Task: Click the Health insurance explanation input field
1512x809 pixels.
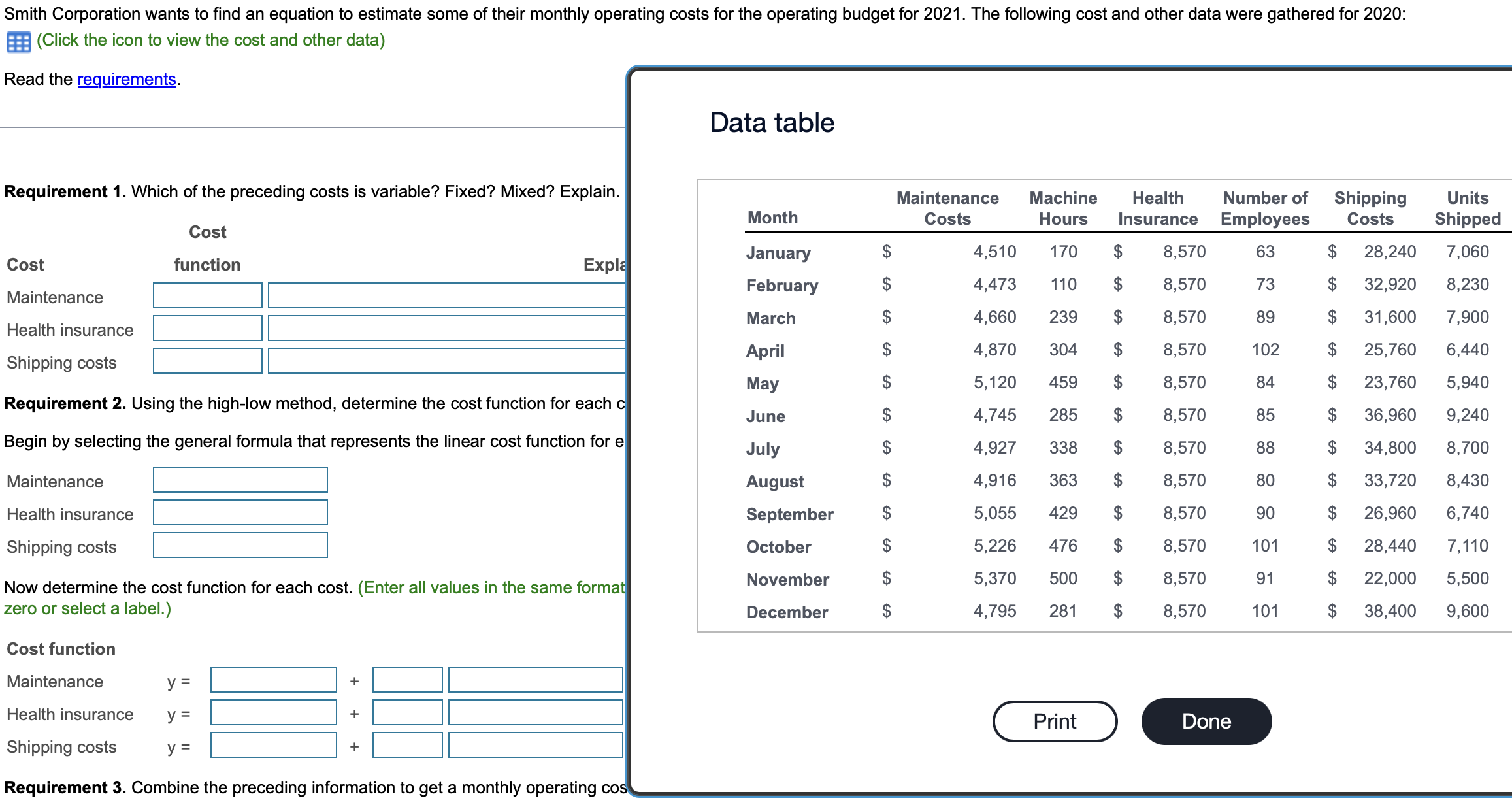Action: coord(444,328)
